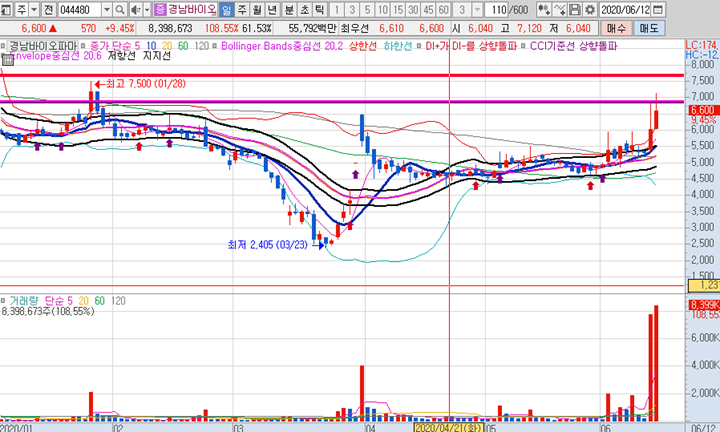Expand the stock code history dropdown

107,9
